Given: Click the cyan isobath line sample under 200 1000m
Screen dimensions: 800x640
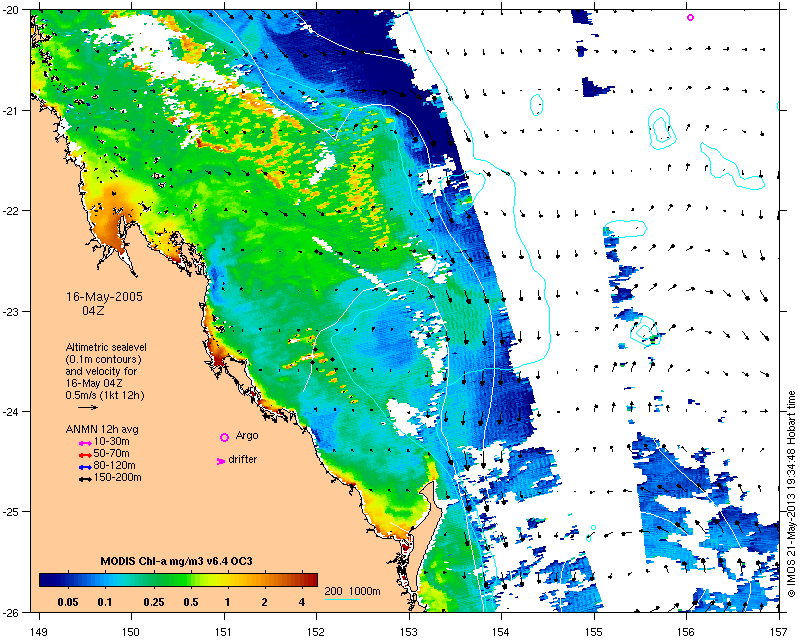Looking at the screenshot, I should [342, 599].
